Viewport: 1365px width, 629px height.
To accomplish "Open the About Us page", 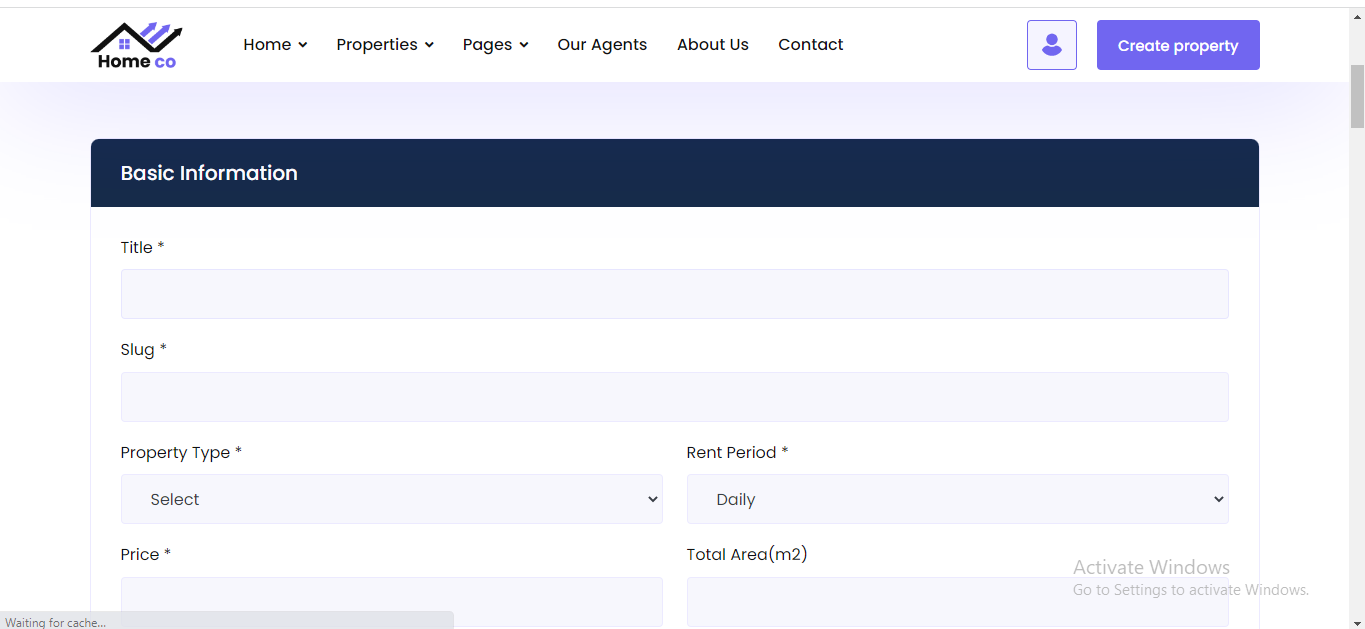I will 712,45.
